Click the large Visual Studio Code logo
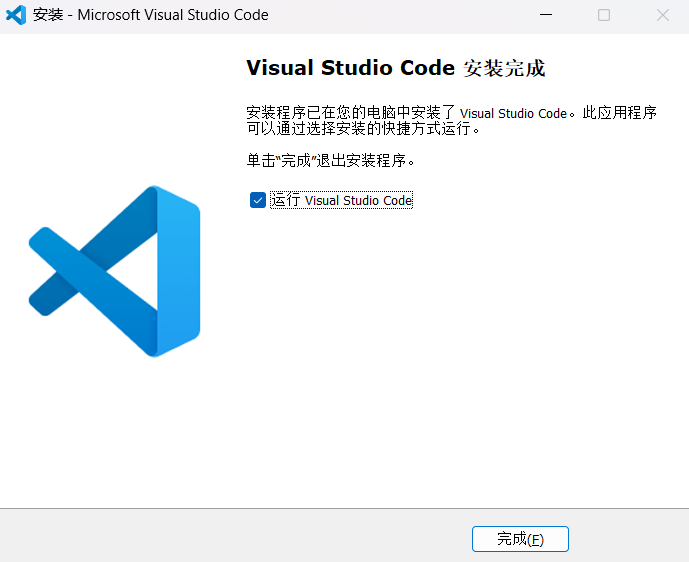The width and height of the screenshot is (689, 562). point(114,271)
